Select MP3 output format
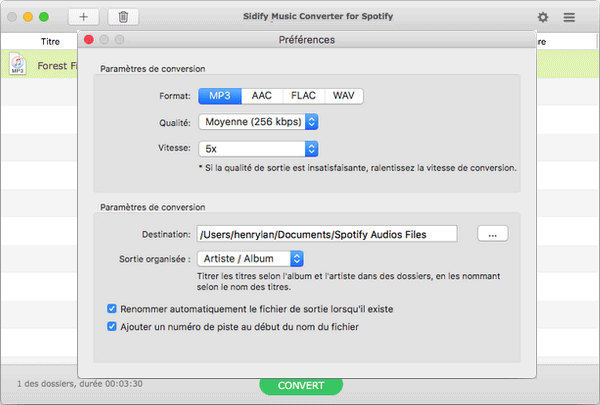This screenshot has height=405, width=600. click(219, 96)
